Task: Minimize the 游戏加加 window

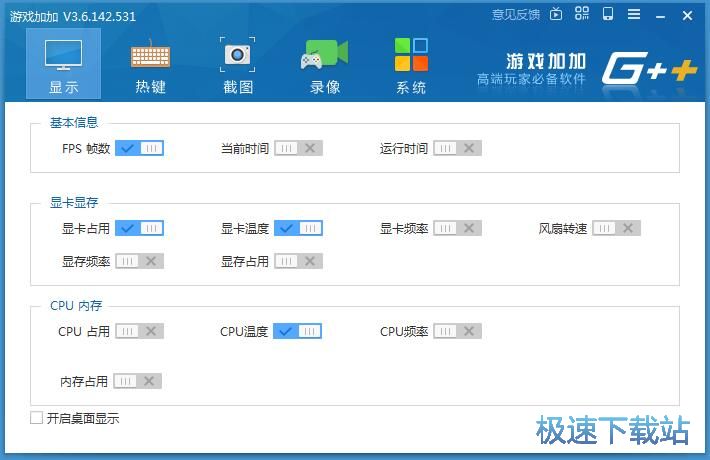Action: pos(661,16)
